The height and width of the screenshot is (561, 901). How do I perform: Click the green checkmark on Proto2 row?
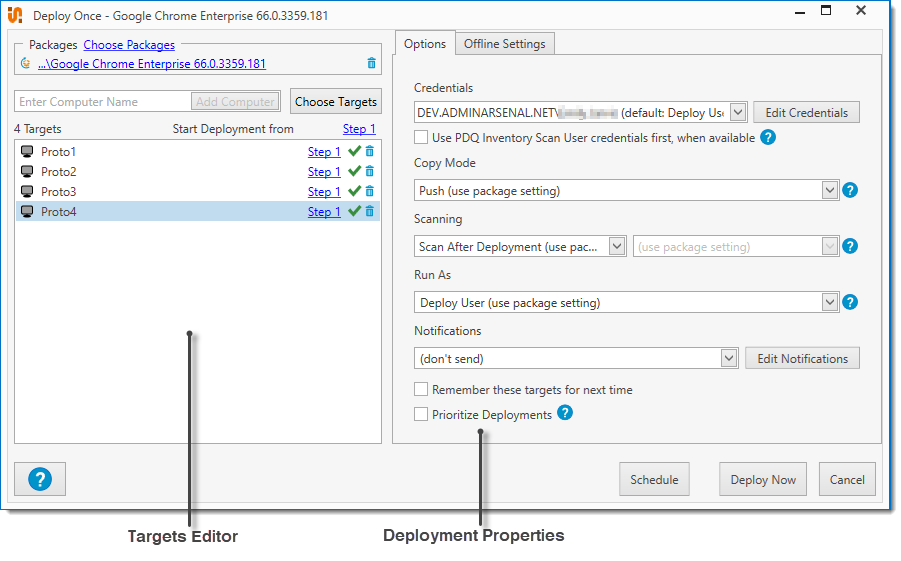click(354, 172)
